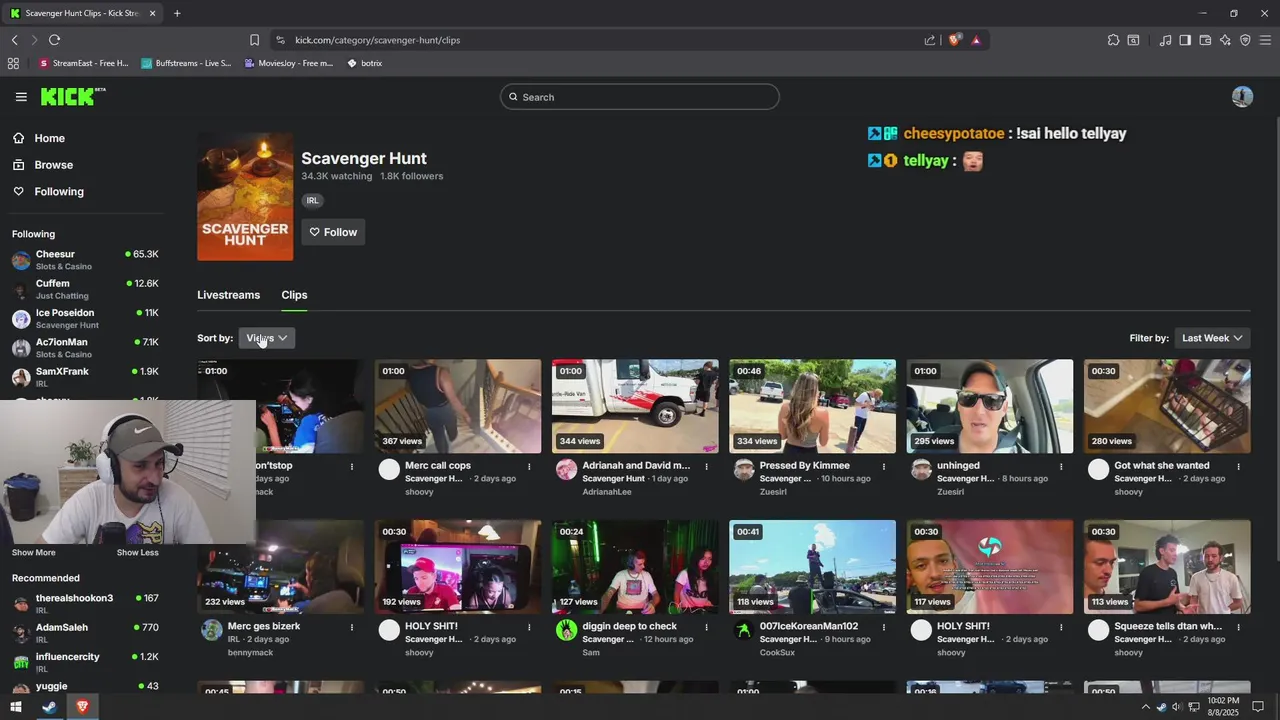Screen dimensions: 1280x720
Task: Open Cuffem's channel in sidebar
Action: point(85,289)
